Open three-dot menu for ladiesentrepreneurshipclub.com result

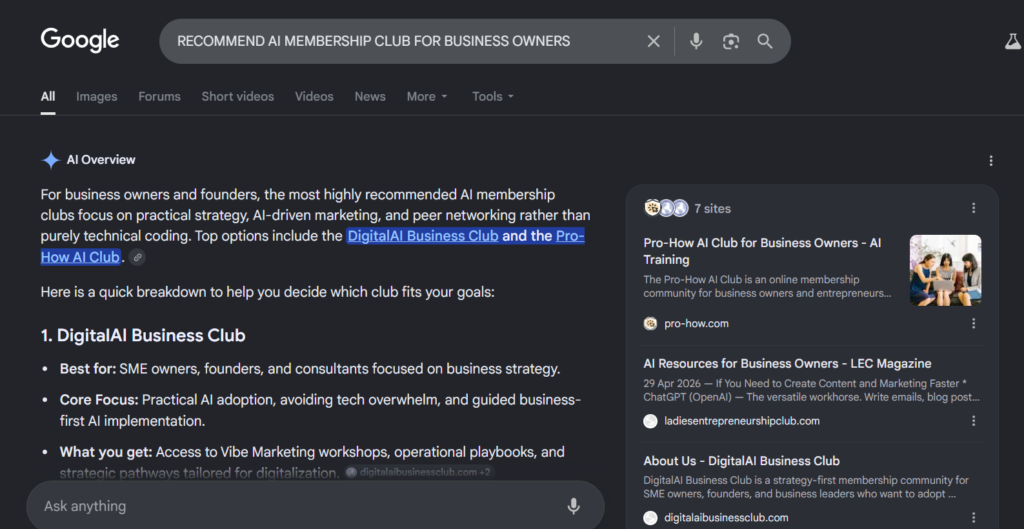coord(974,421)
